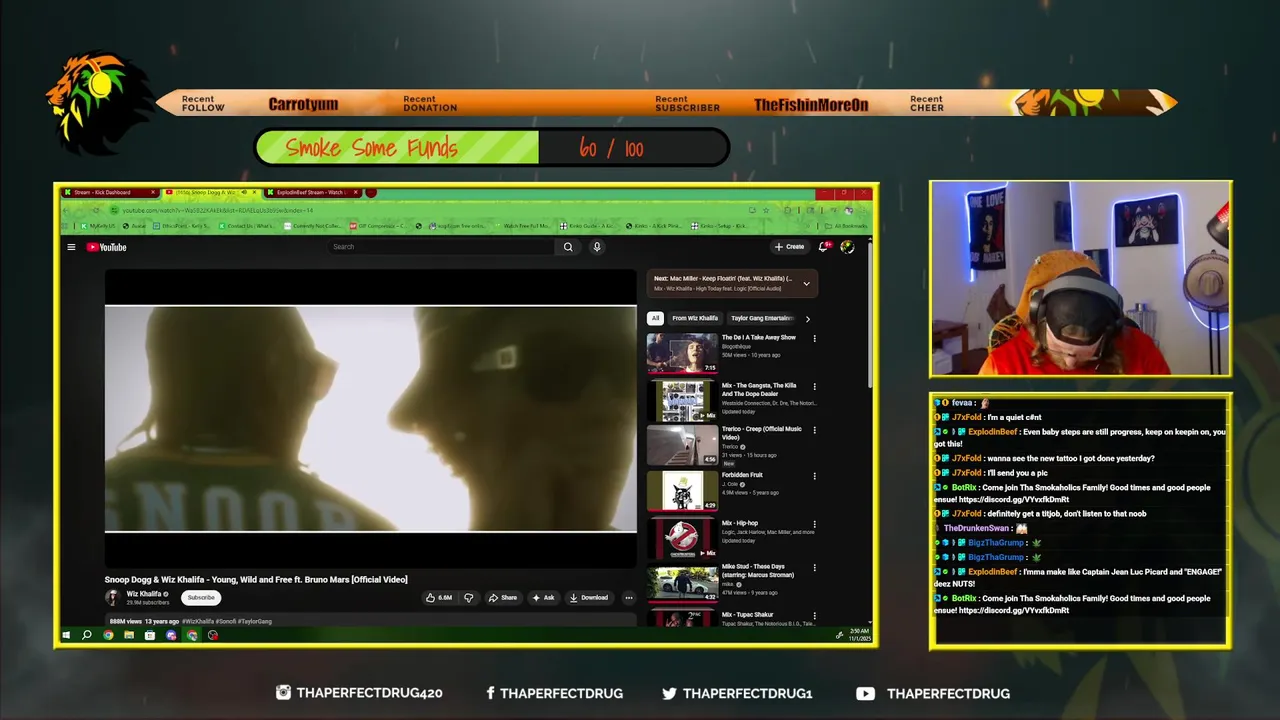1280x720 pixels.
Task: Reload the browser page
Action: (x=96, y=210)
